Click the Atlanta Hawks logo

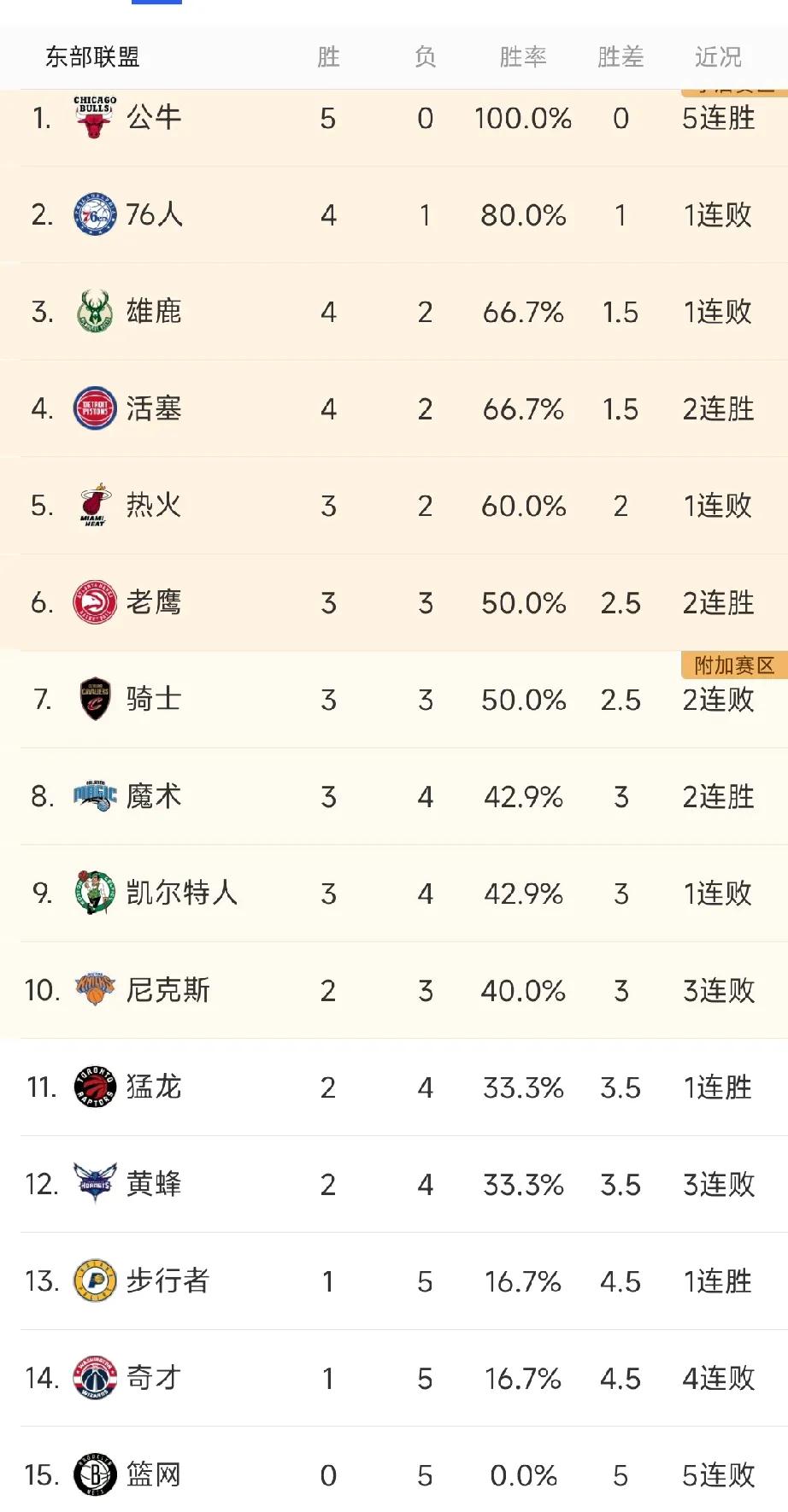(95, 602)
